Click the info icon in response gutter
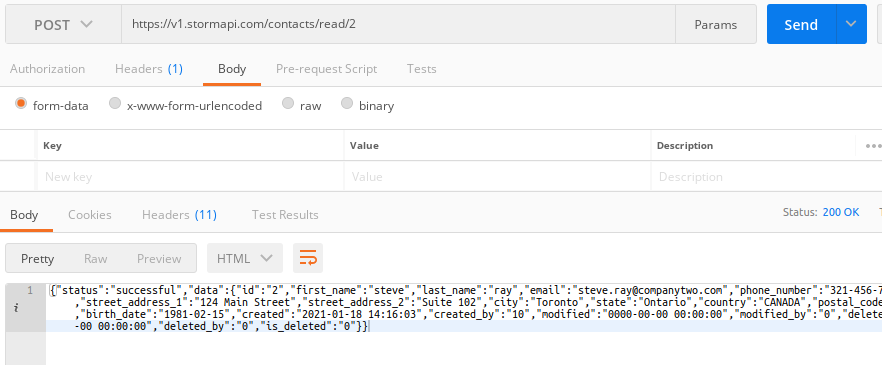The image size is (882, 365). (16, 308)
